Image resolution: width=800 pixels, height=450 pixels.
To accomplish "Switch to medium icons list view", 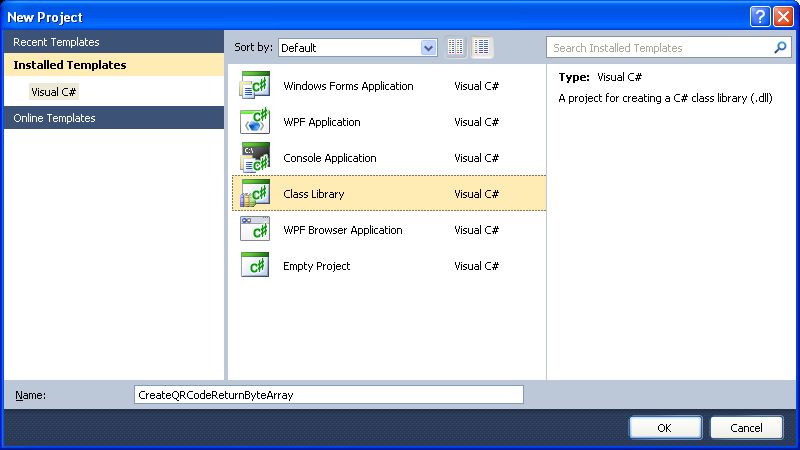I will pyautogui.click(x=481, y=47).
